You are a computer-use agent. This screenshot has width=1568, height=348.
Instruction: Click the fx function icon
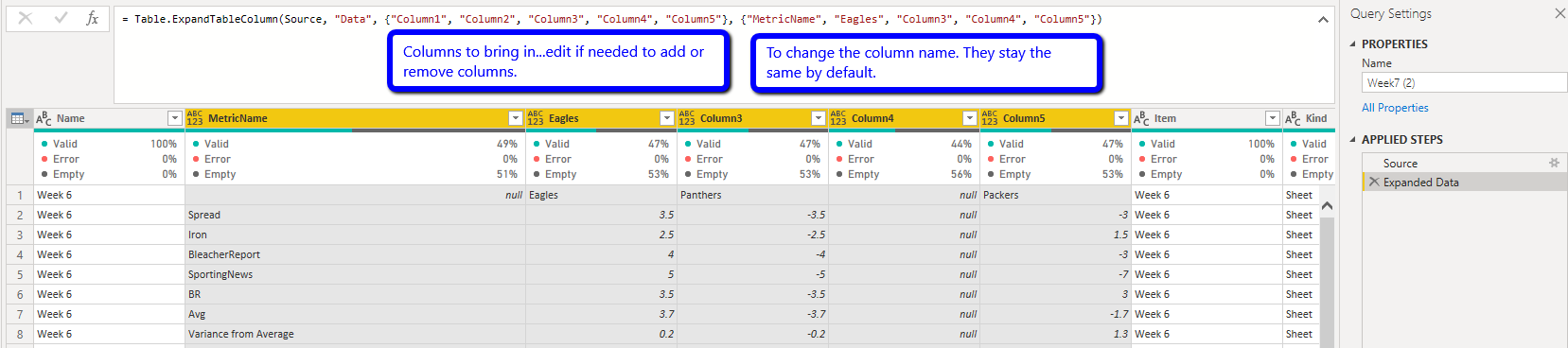click(x=92, y=18)
